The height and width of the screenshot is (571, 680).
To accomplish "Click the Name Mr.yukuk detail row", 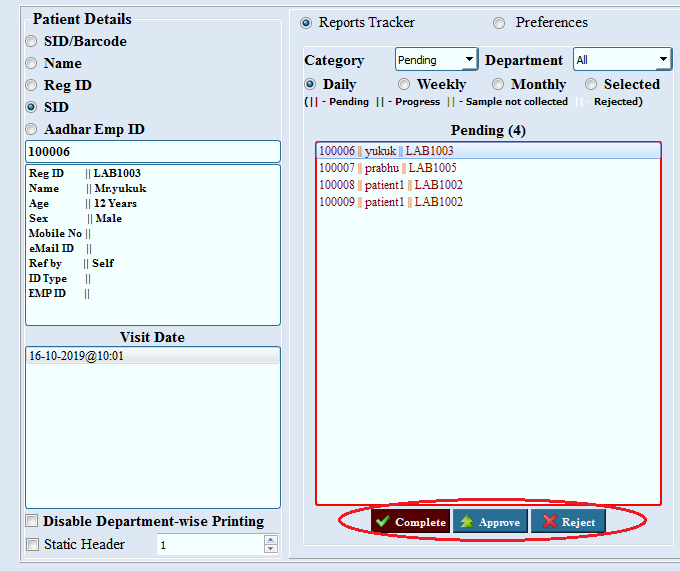I will click(x=88, y=188).
